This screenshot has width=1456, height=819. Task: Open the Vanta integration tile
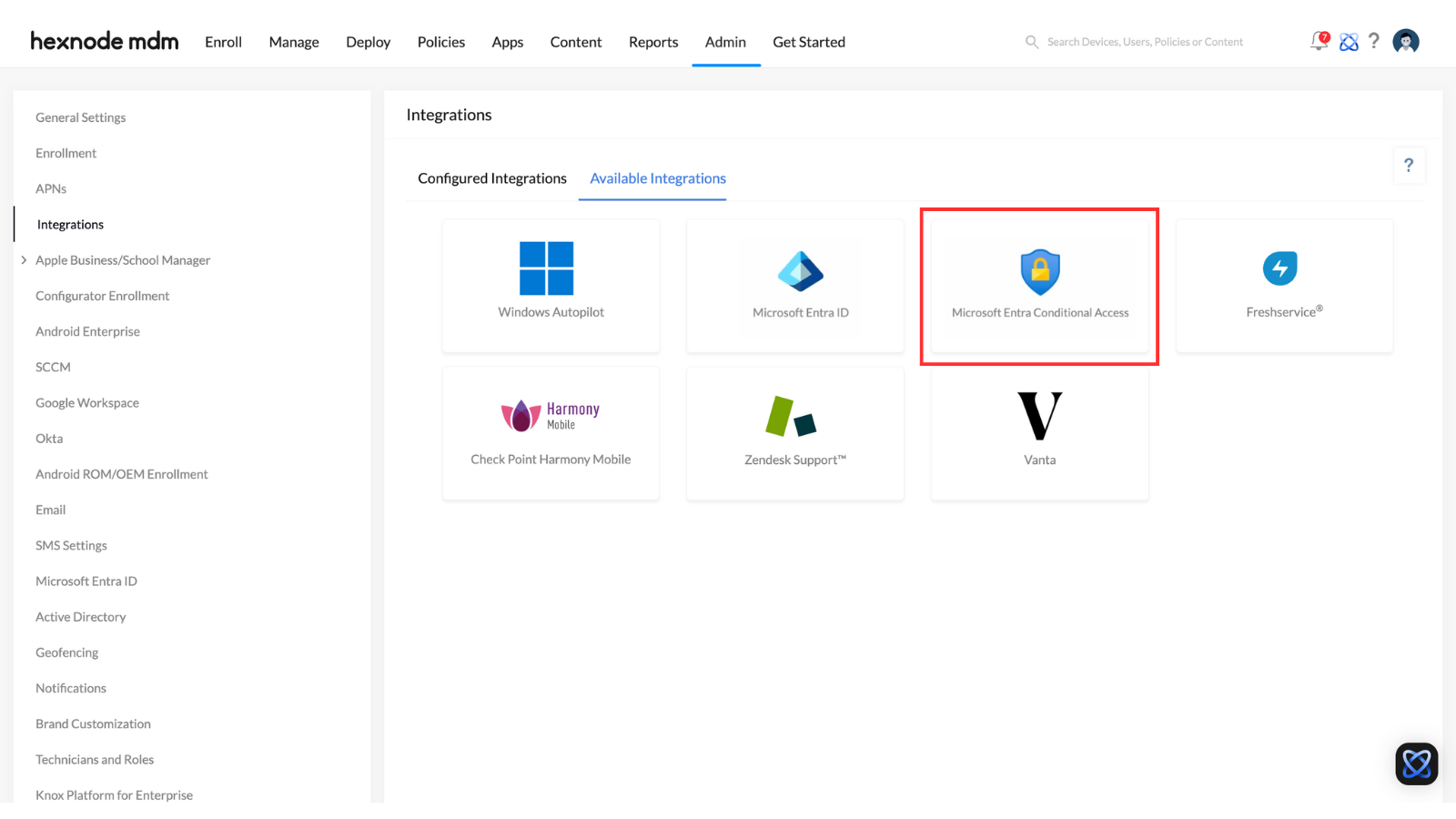pyautogui.click(x=1039, y=432)
